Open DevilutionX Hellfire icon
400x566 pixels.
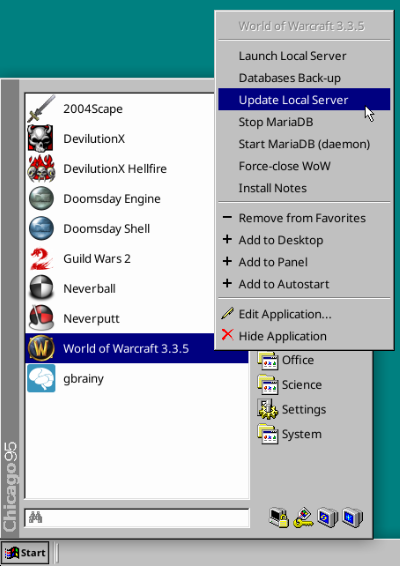click(42, 169)
